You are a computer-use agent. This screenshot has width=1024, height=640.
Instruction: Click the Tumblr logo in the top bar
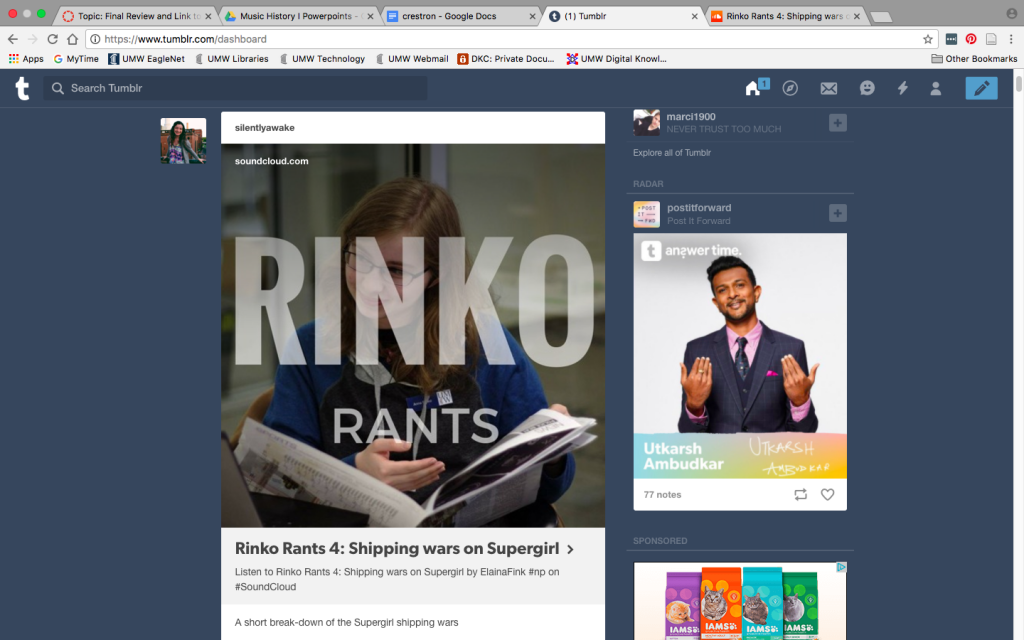(x=22, y=88)
